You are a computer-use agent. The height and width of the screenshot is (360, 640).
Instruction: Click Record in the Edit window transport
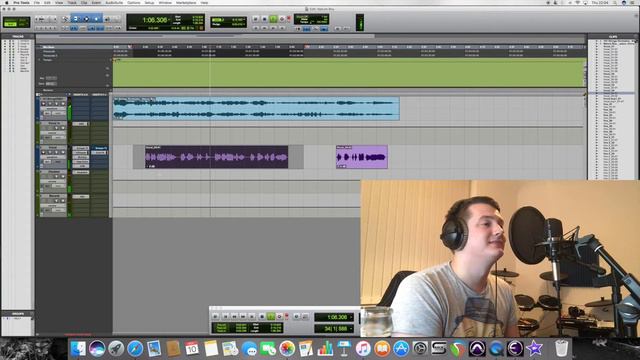(282, 19)
